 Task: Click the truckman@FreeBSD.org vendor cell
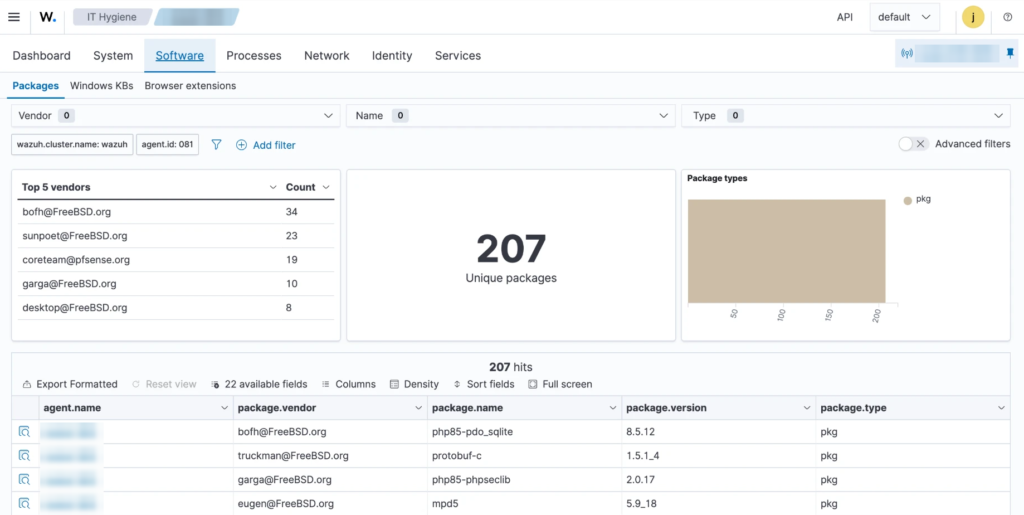(330, 456)
